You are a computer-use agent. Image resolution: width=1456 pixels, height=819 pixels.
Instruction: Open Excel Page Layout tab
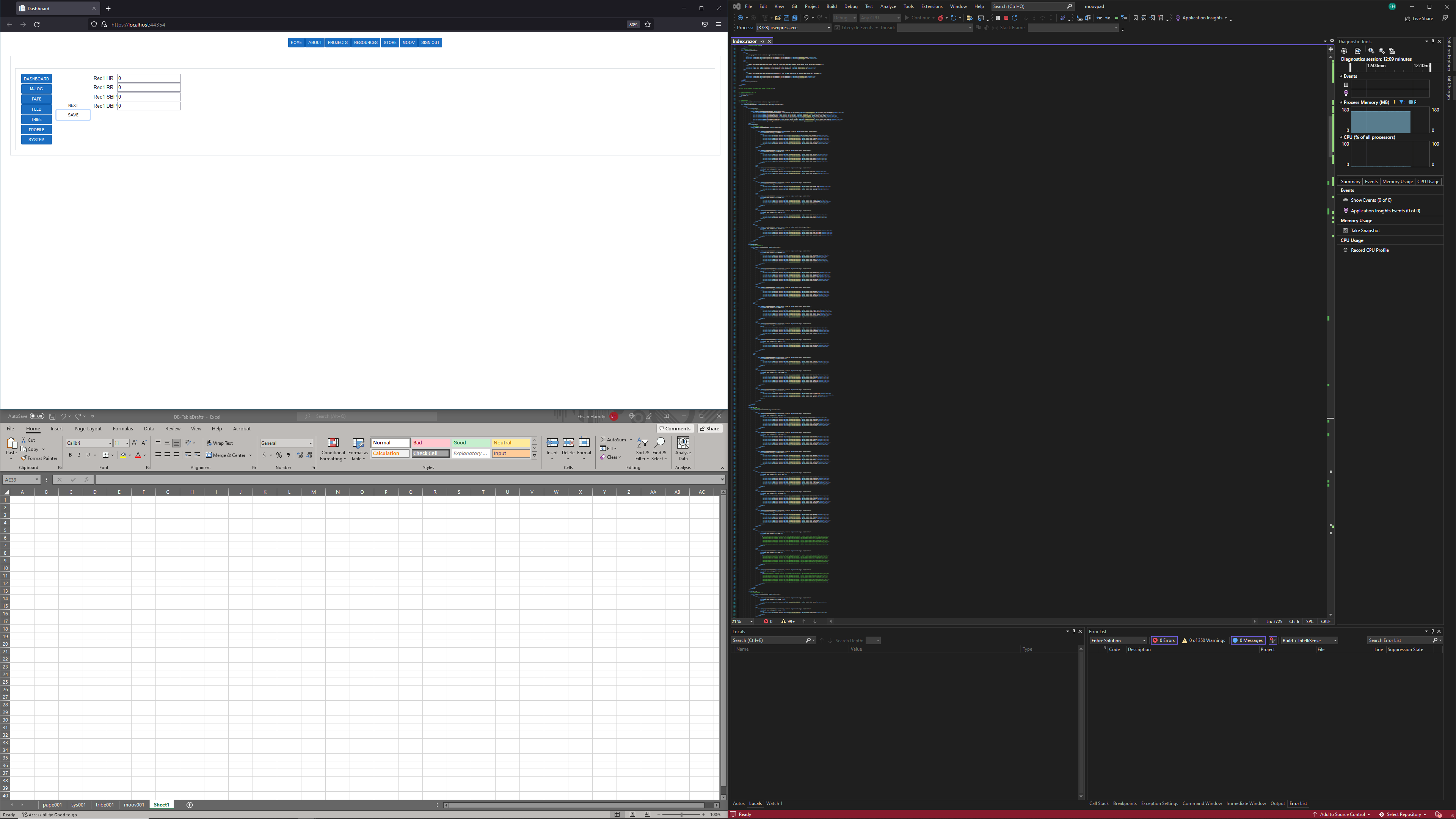coord(88,428)
